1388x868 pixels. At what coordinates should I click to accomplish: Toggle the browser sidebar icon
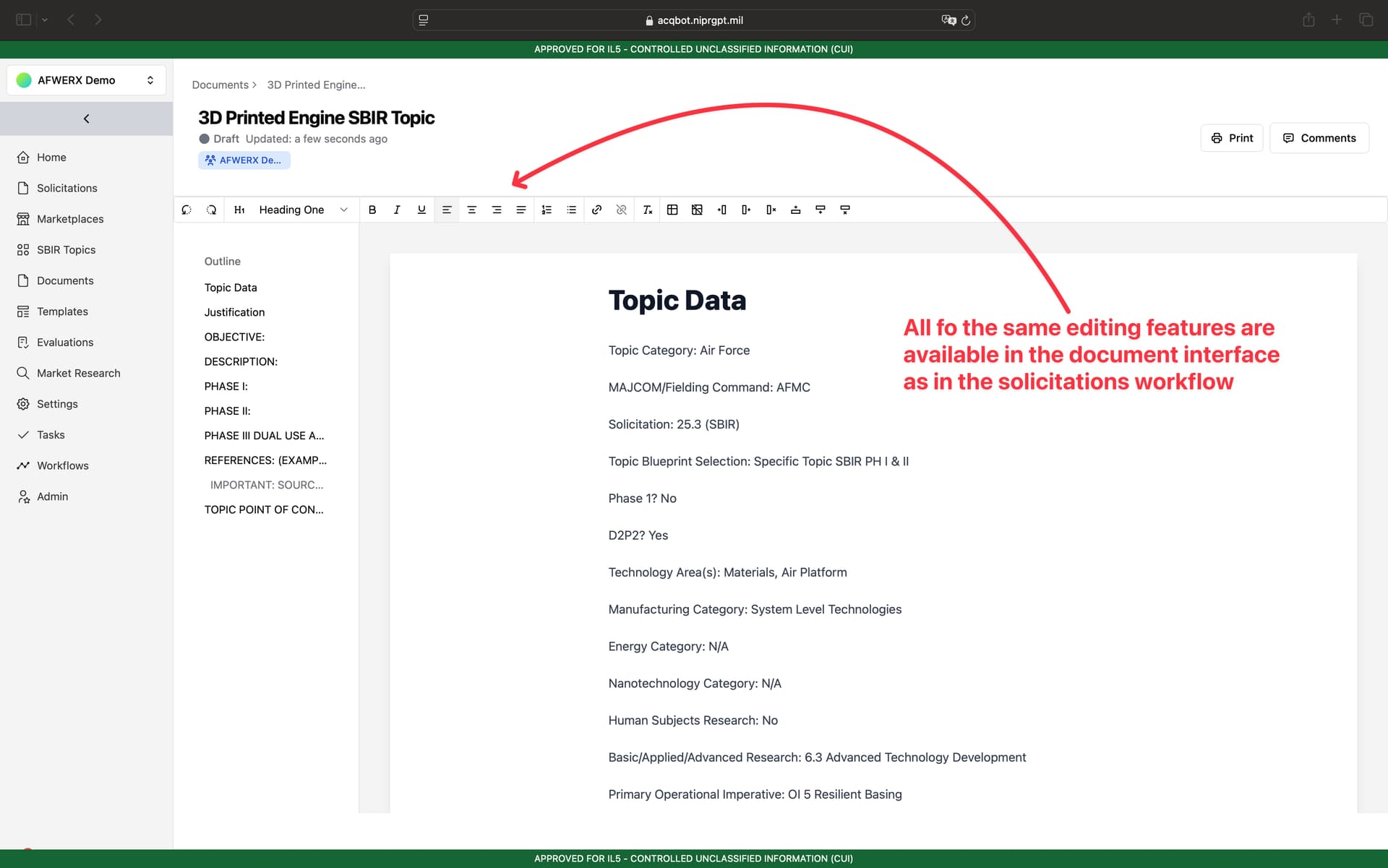point(23,20)
